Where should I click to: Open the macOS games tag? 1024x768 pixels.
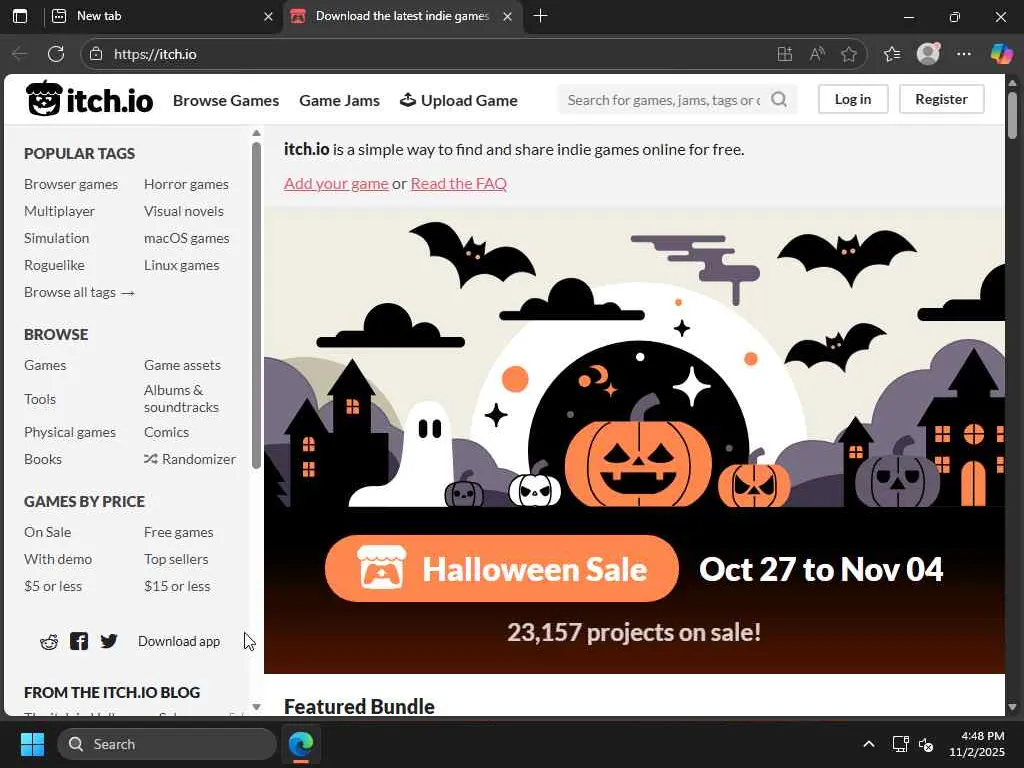coord(187,238)
